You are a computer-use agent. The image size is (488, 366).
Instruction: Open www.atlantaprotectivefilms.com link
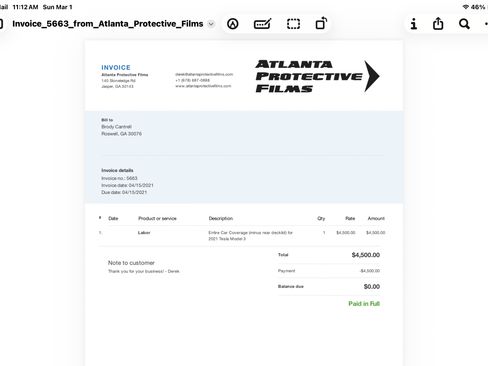click(203, 86)
